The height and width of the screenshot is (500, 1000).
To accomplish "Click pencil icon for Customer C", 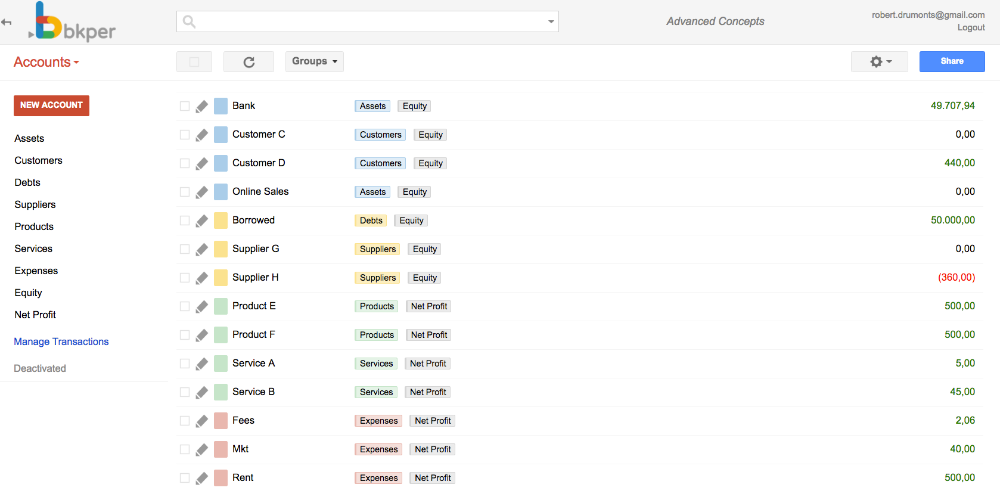I will click(x=202, y=135).
